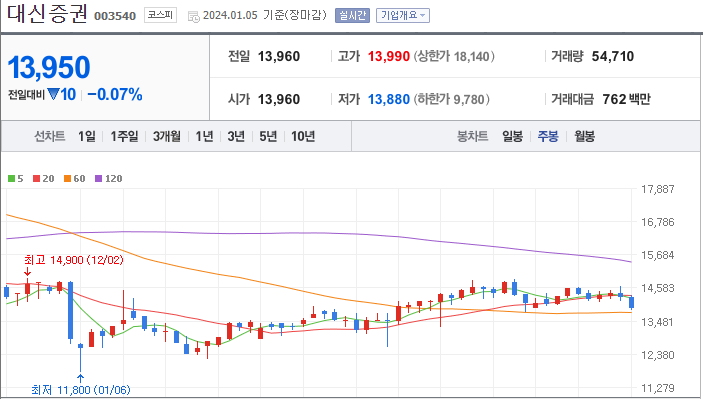This screenshot has width=703, height=399.
Task: Click the 코스피 market badge
Action: click(160, 15)
